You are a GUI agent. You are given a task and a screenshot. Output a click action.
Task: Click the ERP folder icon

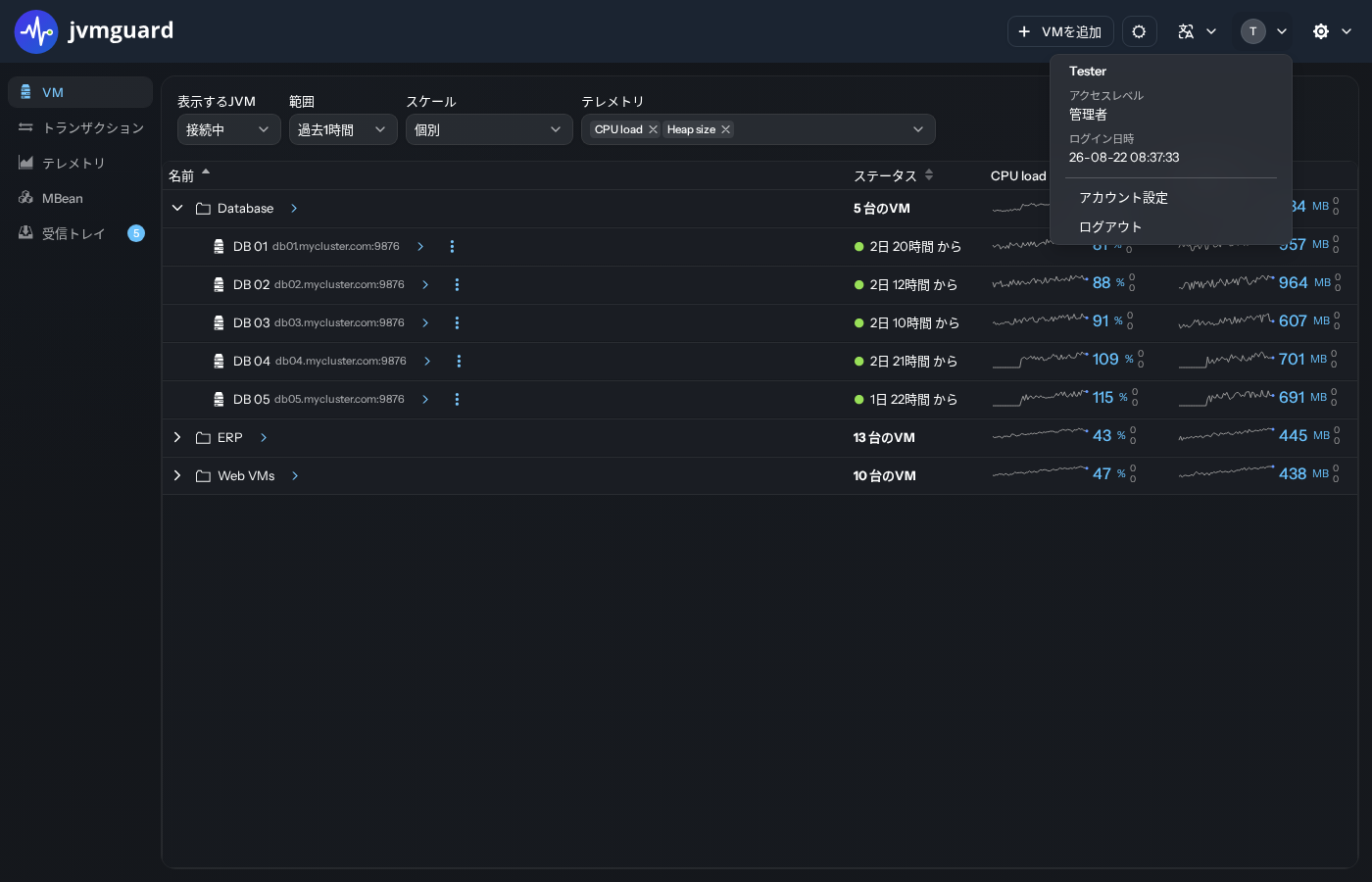pyautogui.click(x=203, y=438)
